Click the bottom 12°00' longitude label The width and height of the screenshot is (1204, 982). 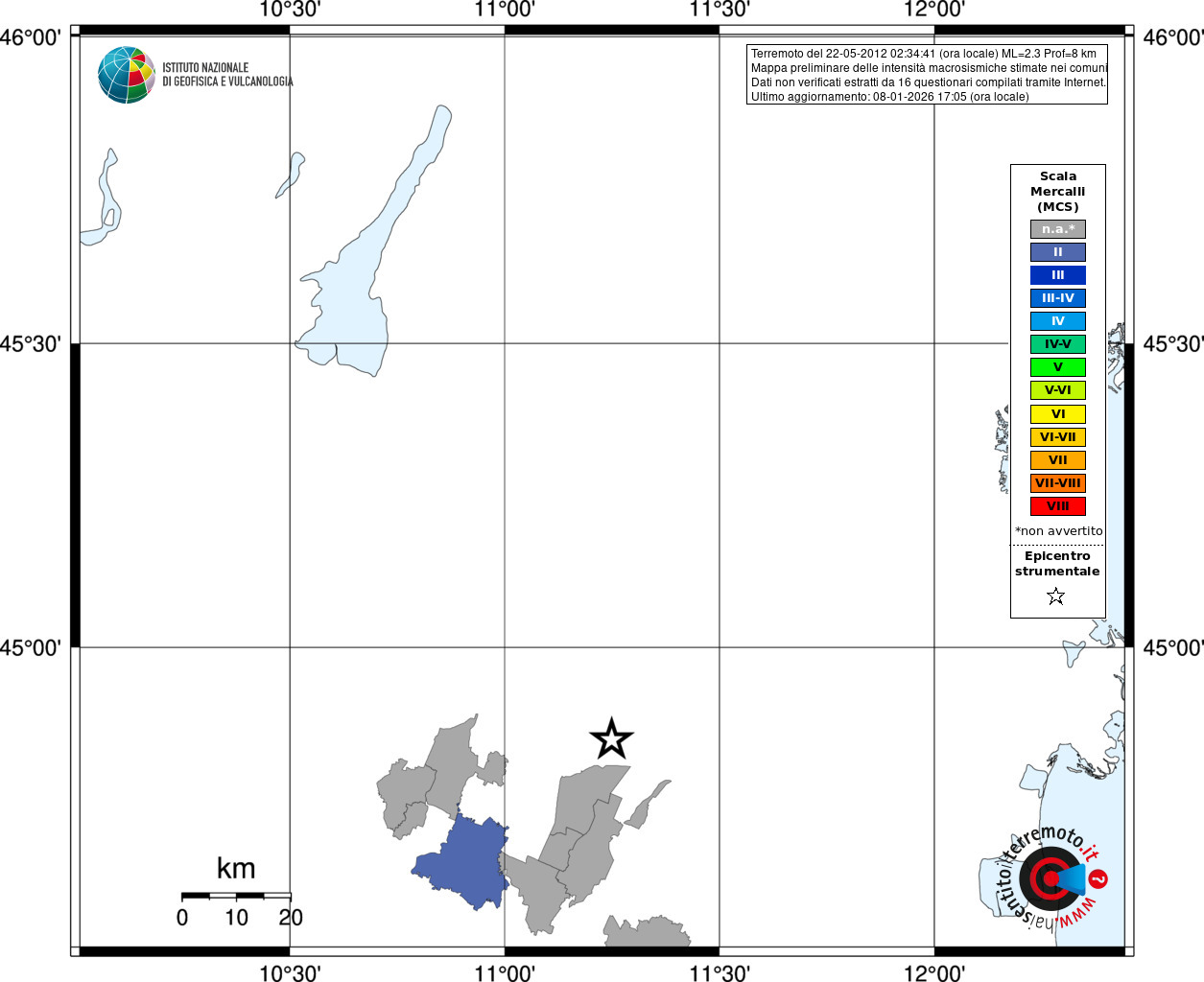[934, 972]
